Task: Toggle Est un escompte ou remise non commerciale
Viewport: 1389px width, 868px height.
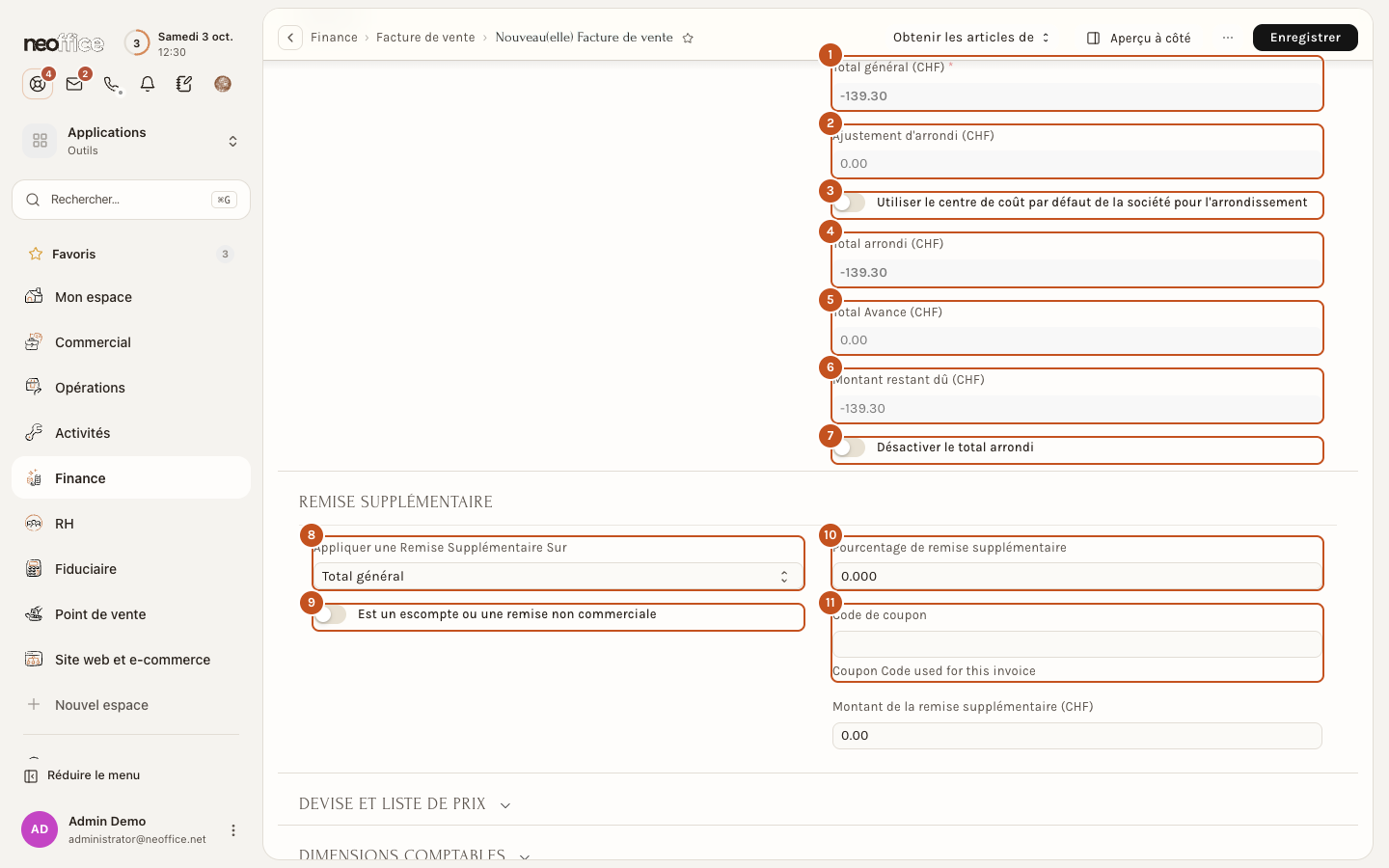Action: coord(331,614)
